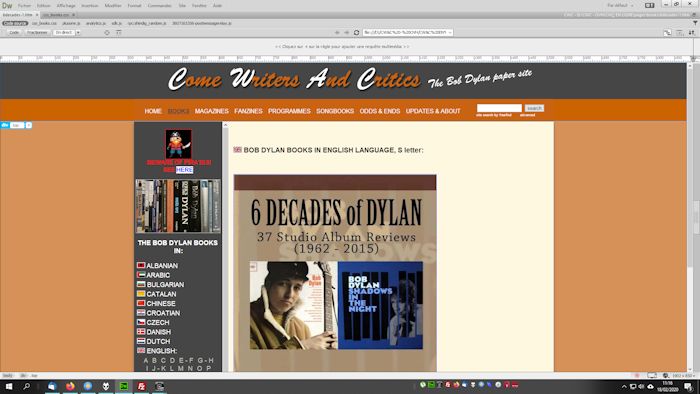Click the sync settings icon near the workspace switcher
The image size is (700, 394).
[650, 5]
